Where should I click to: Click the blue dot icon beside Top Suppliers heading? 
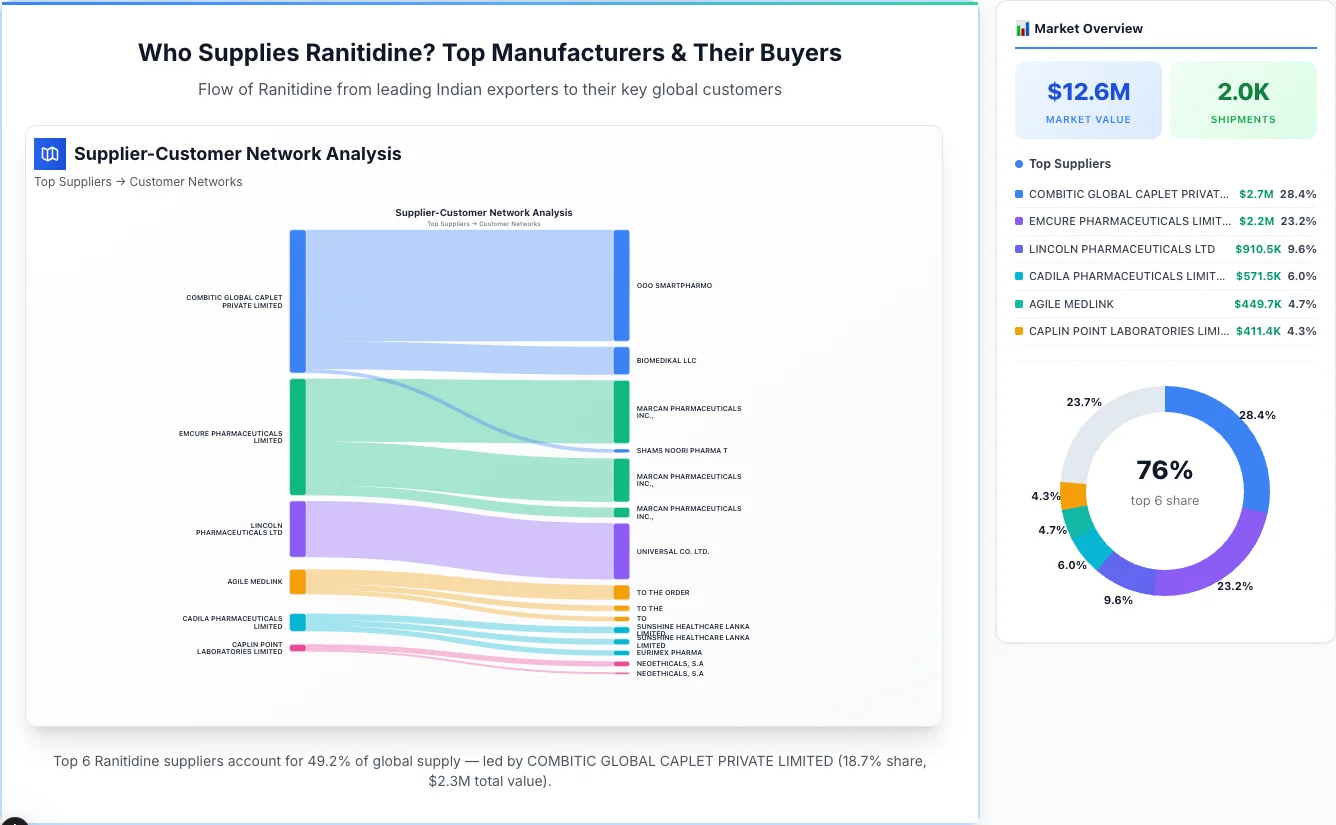1019,163
